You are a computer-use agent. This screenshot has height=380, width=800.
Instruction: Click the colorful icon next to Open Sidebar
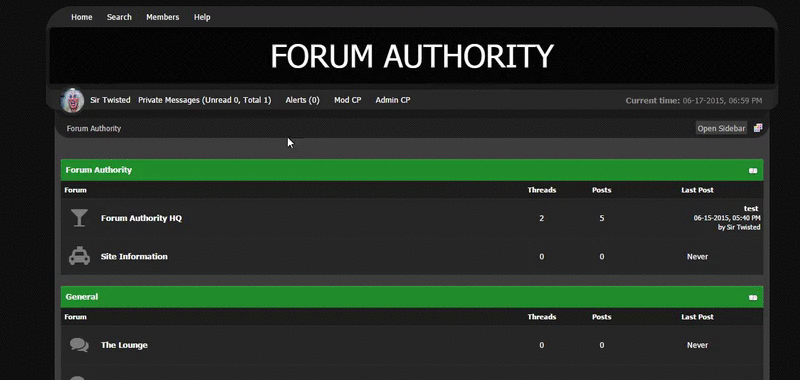[758, 128]
